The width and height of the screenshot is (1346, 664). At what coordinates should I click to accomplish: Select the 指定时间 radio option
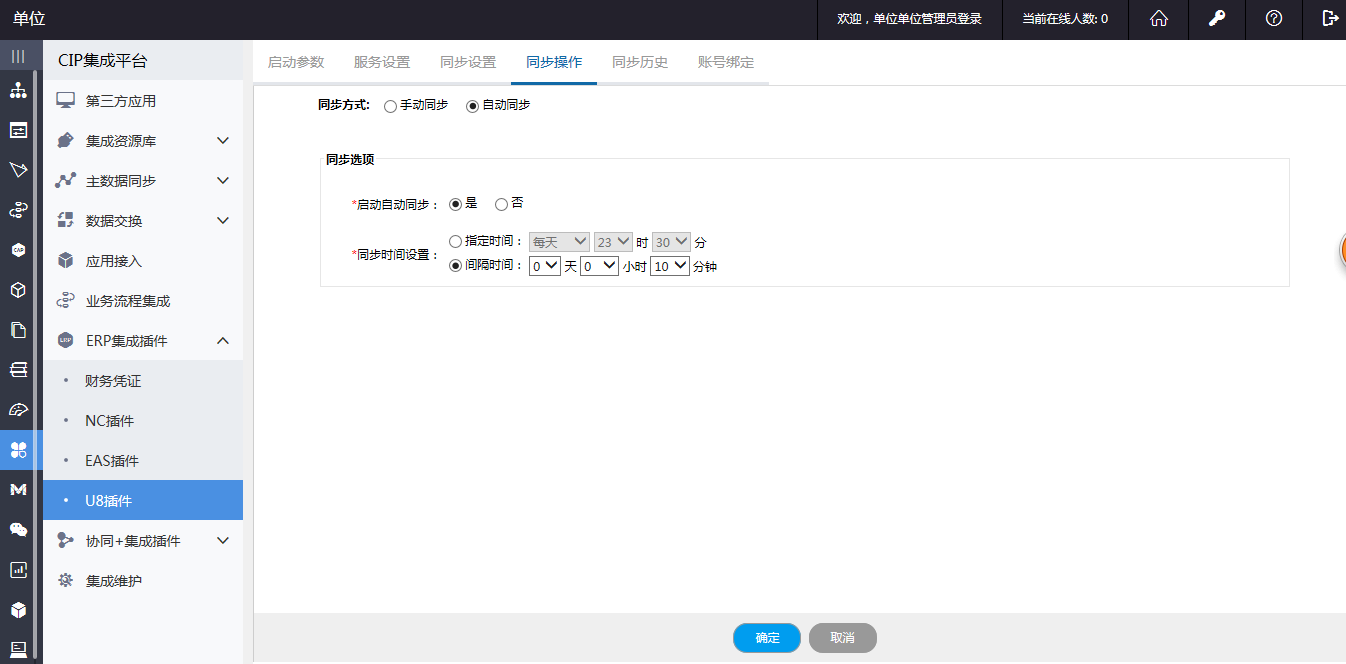pyautogui.click(x=456, y=241)
